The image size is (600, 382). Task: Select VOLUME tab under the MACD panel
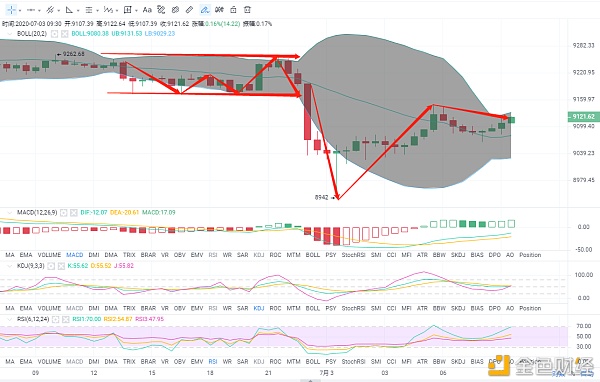pos(49,255)
